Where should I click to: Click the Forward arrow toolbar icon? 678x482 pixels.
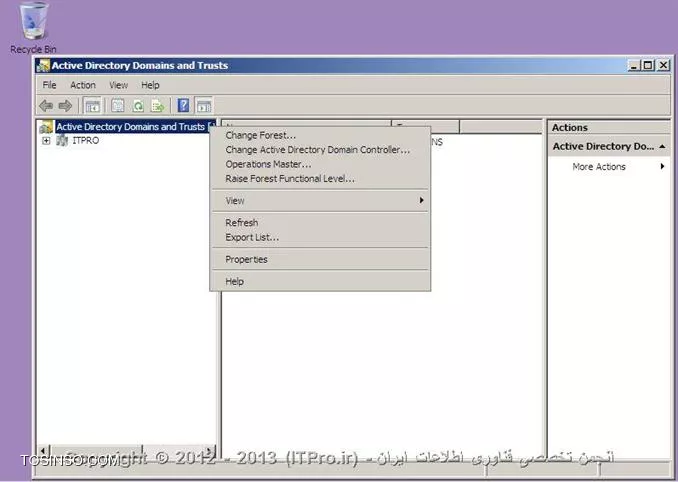tap(65, 105)
